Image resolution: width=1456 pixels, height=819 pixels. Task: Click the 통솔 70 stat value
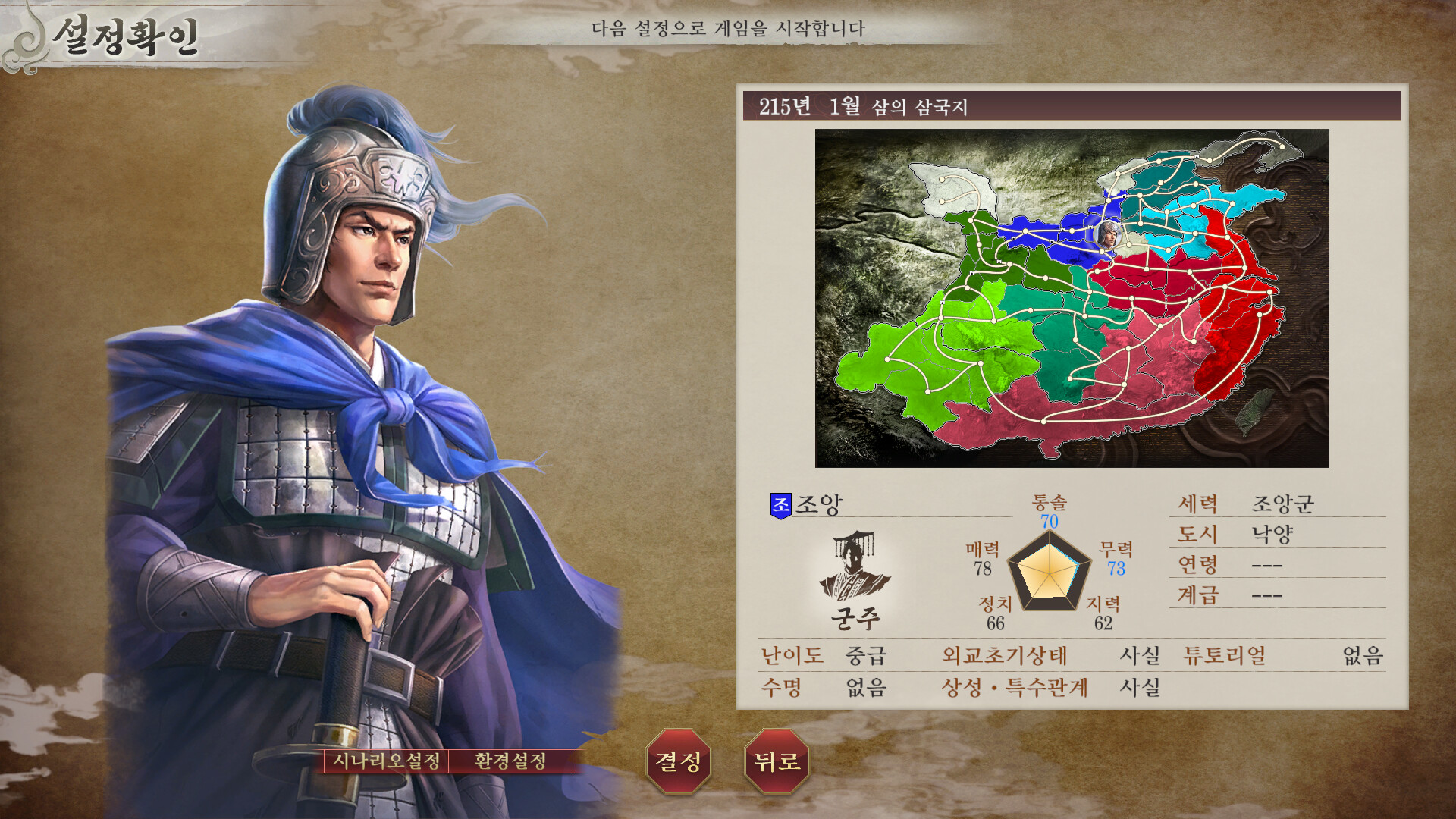tap(1050, 522)
